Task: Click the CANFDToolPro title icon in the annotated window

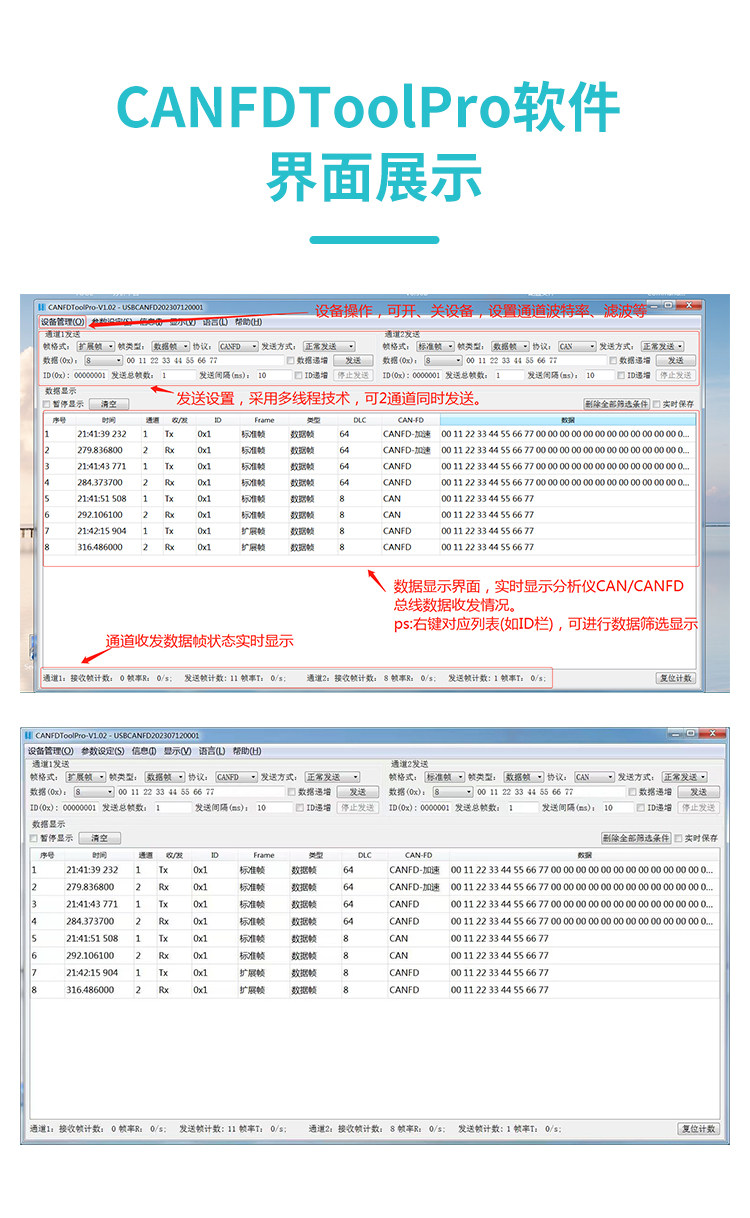Action: pyautogui.click(x=42, y=307)
